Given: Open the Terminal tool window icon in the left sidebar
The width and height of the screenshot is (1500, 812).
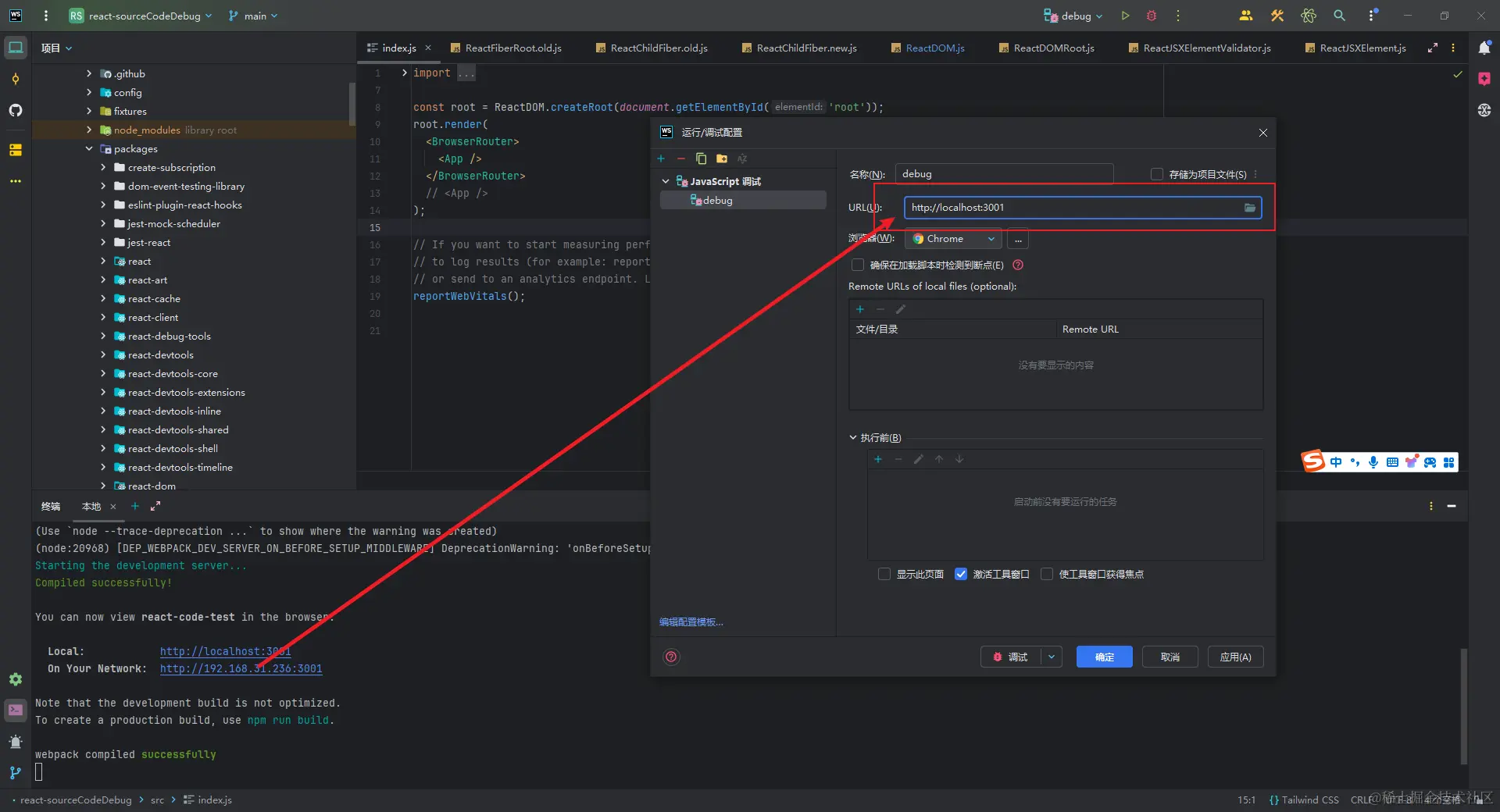Looking at the screenshot, I should click(x=16, y=710).
